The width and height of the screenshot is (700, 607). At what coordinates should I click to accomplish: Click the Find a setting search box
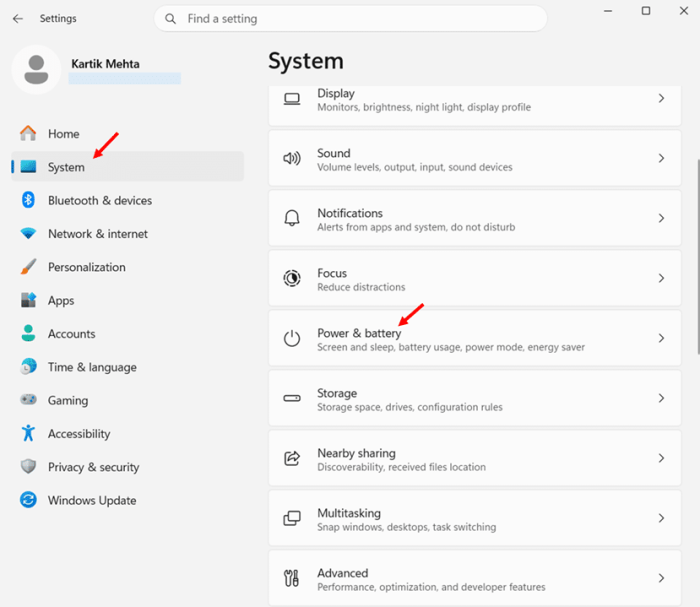[x=350, y=19]
